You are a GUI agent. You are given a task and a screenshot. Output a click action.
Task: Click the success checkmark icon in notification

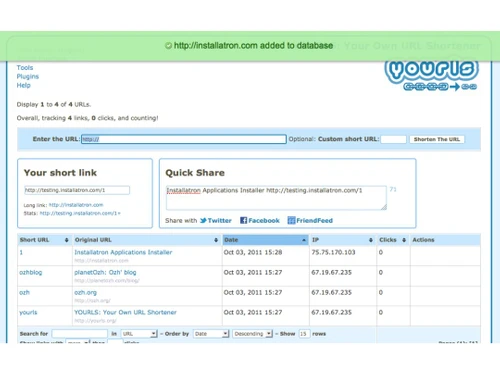coord(169,46)
